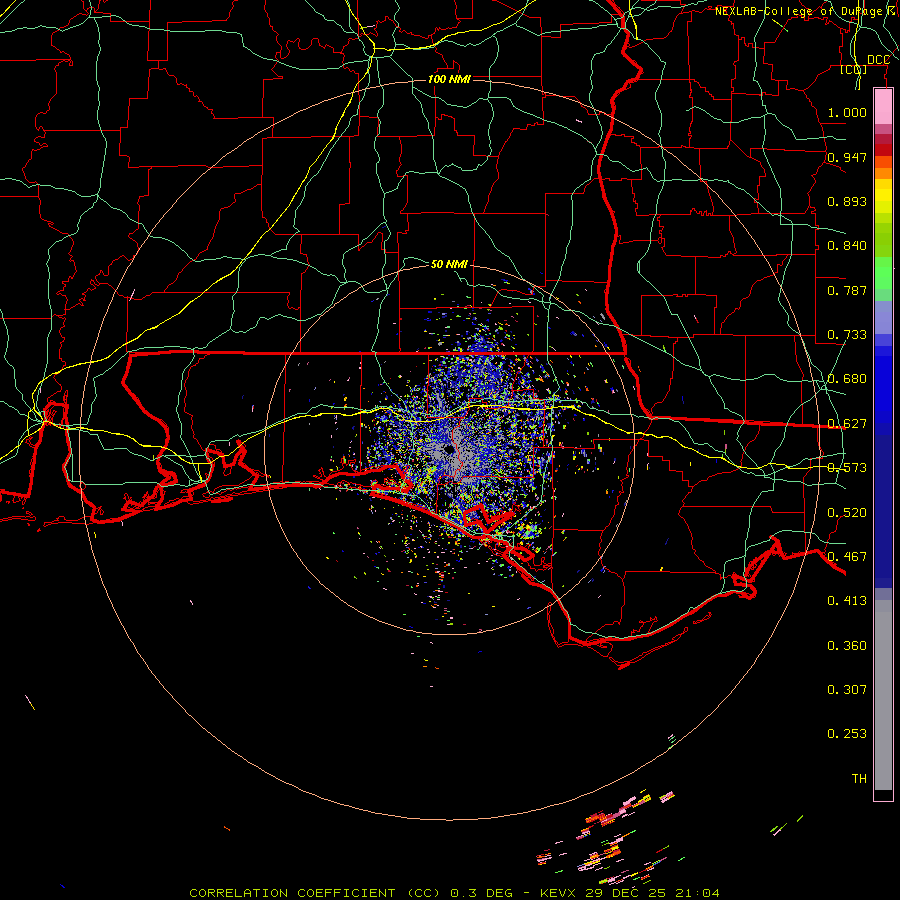Select the 0.467 legend value
Image resolution: width=900 pixels, height=900 pixels.
pos(847,556)
